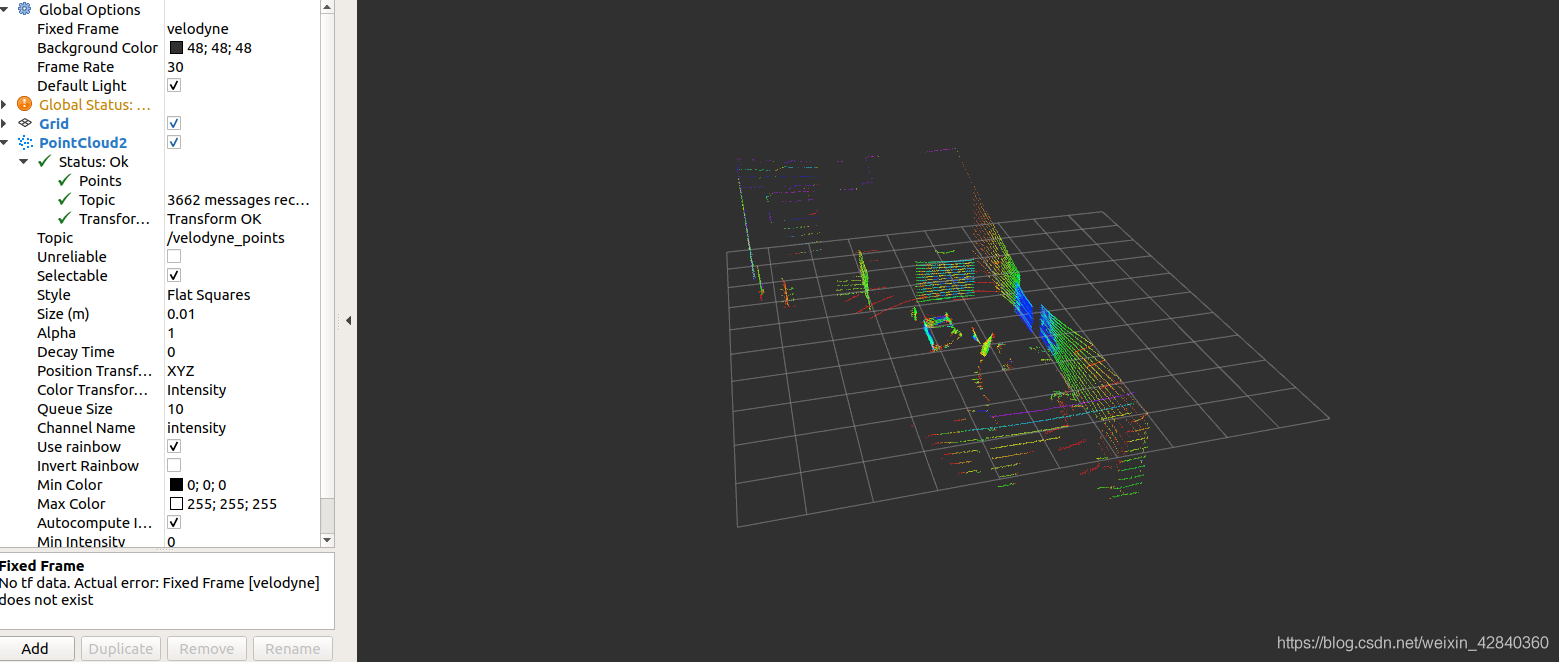This screenshot has width=1559, height=662.
Task: Enable the Invert Rainbow checkbox
Action: point(173,465)
